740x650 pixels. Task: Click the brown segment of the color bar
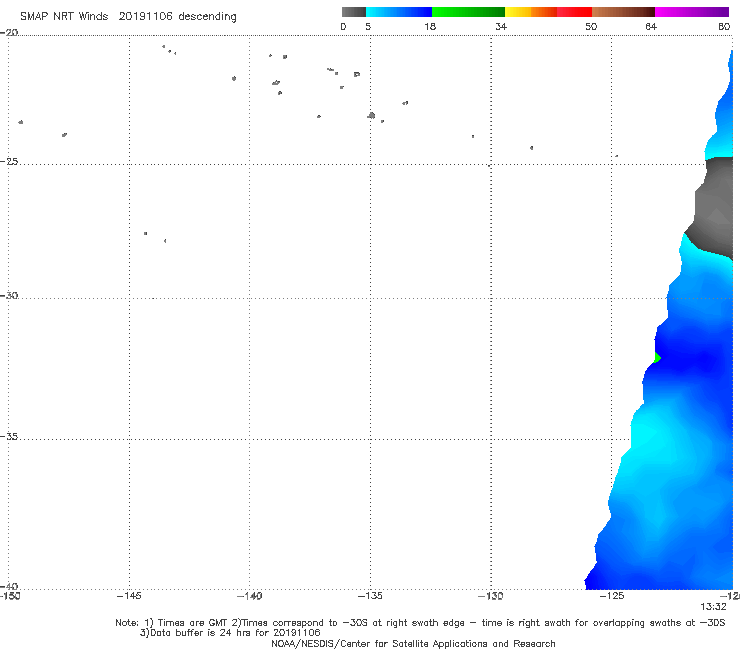(623, 12)
